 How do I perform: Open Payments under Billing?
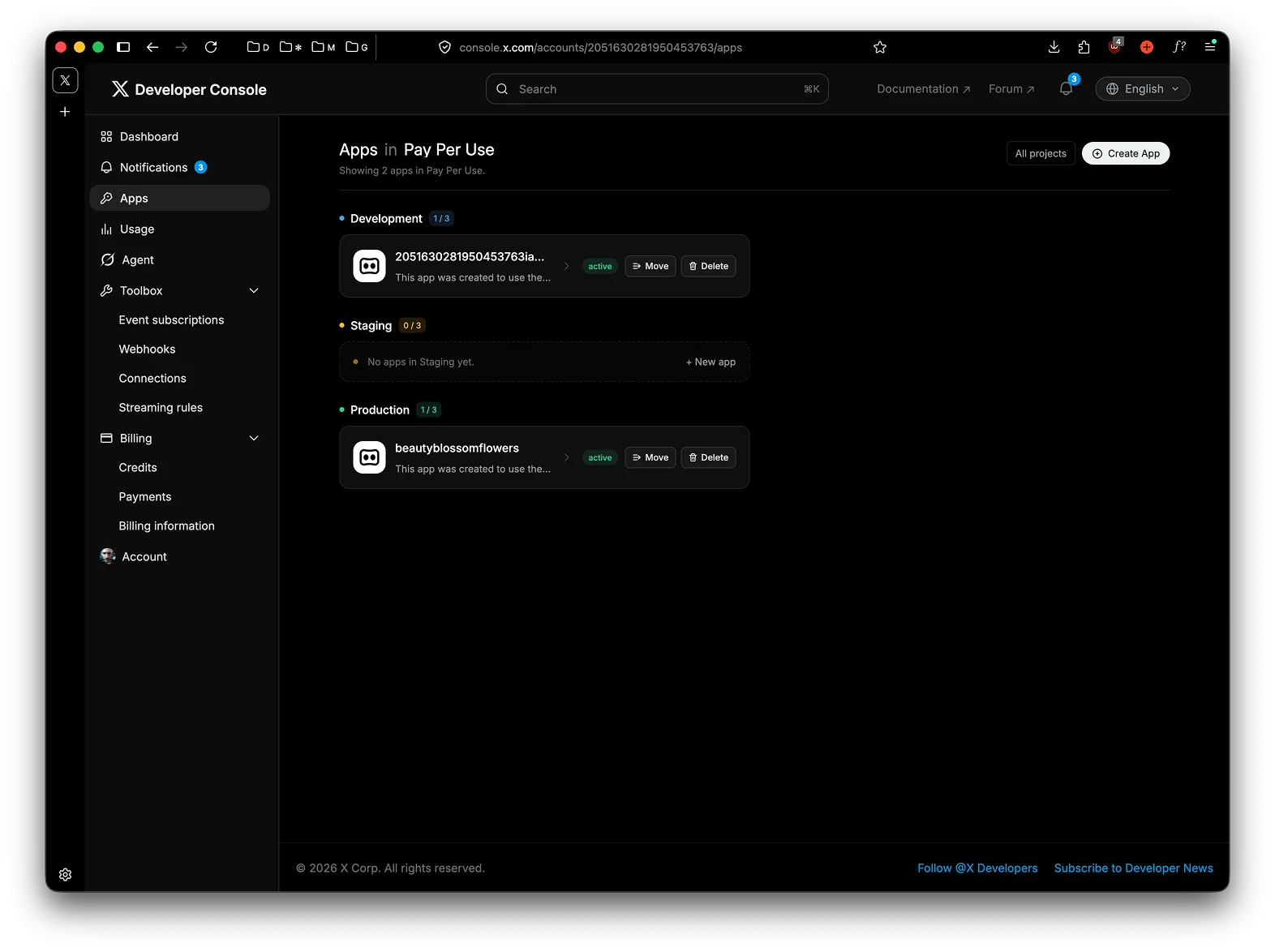pyautogui.click(x=145, y=496)
